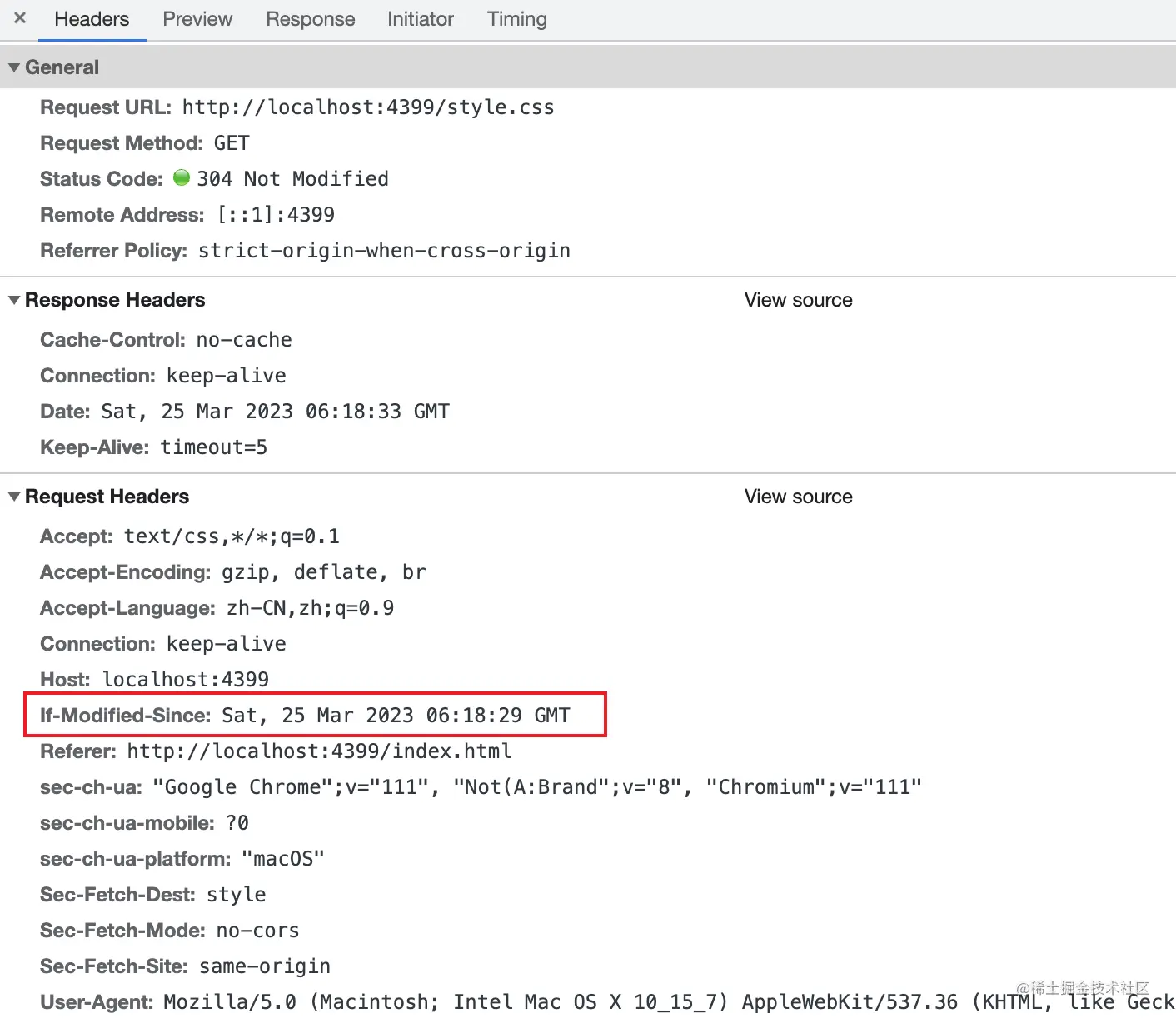Click the Keep-Alive value timeout=5
Viewport: 1176px width, 1023px height.
click(x=214, y=447)
